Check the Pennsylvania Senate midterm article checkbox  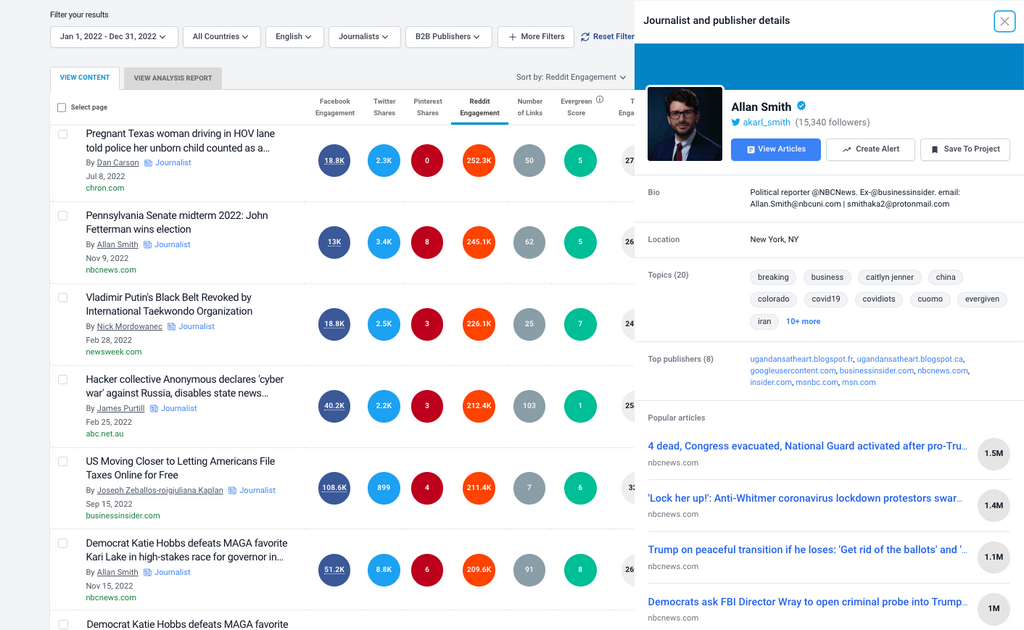63,216
